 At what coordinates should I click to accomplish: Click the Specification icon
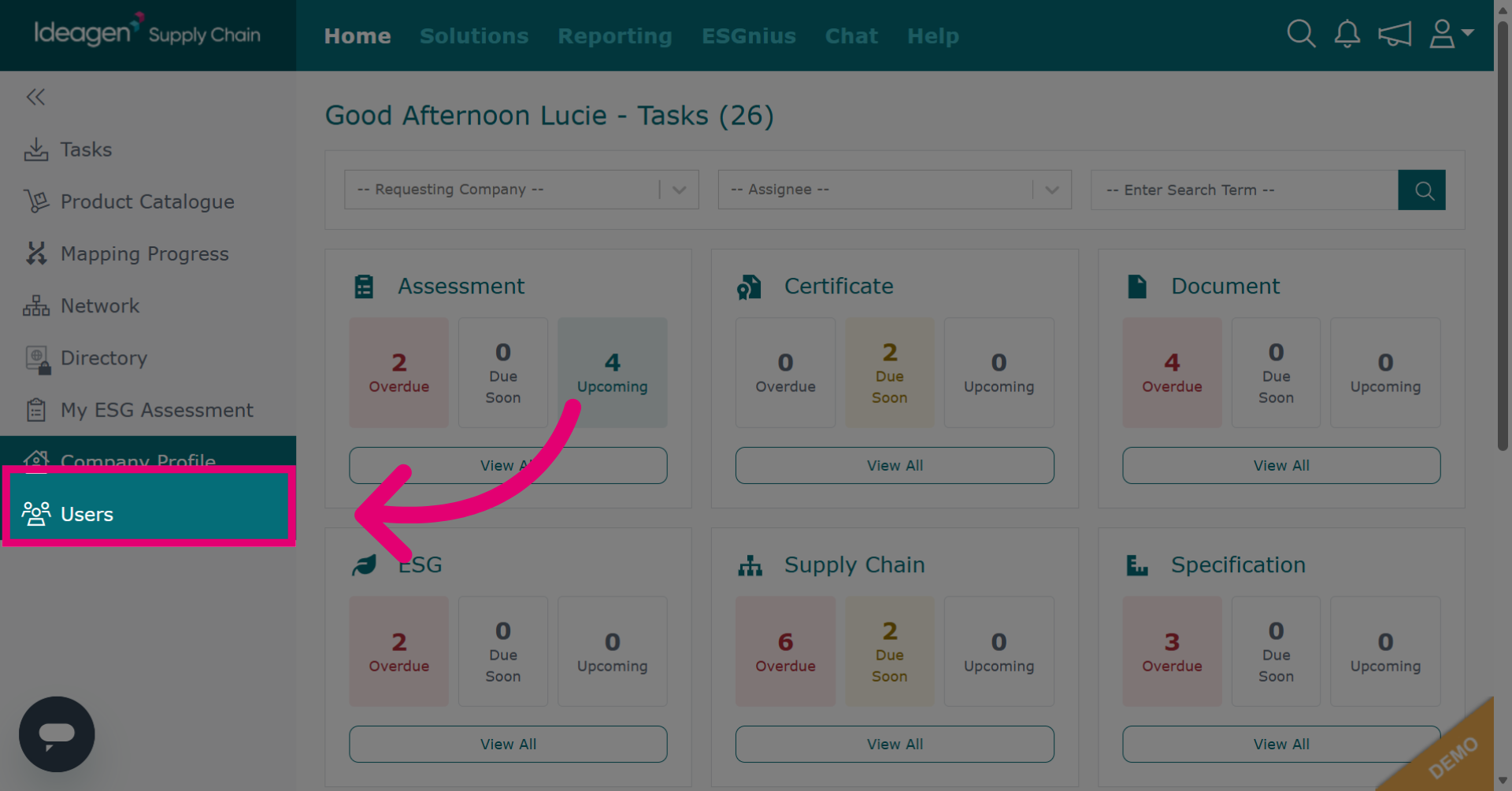pyautogui.click(x=1136, y=565)
